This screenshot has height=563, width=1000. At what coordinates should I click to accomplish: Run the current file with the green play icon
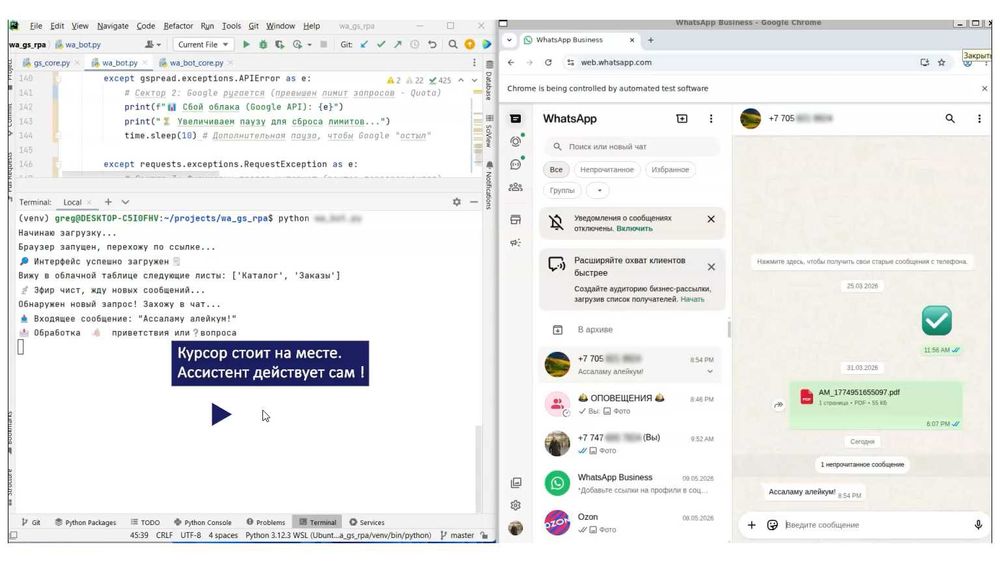pos(246,45)
